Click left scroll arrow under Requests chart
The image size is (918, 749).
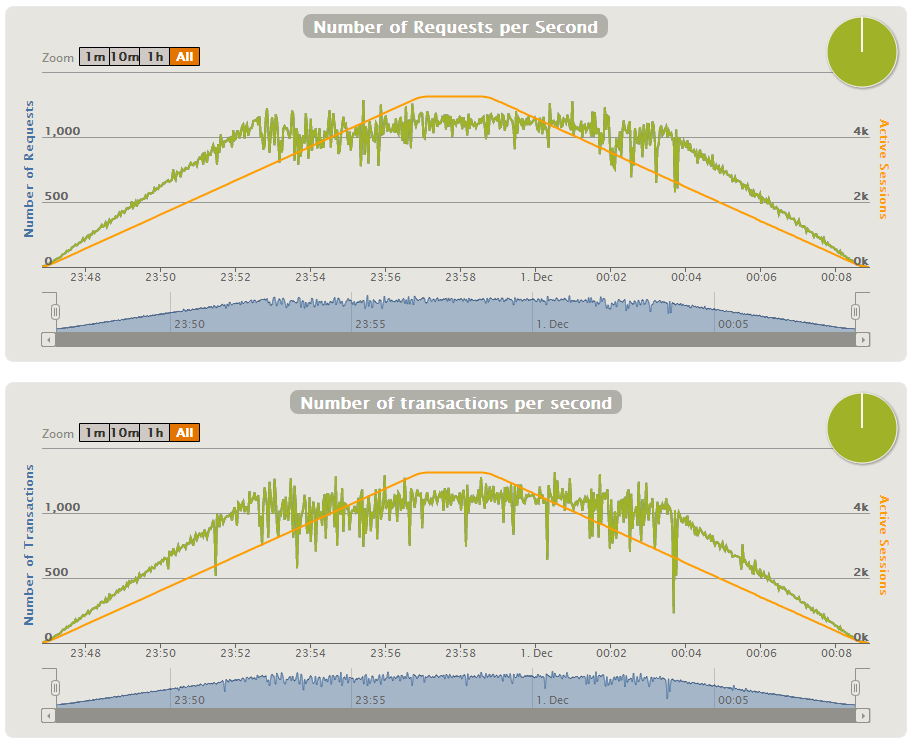pos(48,340)
